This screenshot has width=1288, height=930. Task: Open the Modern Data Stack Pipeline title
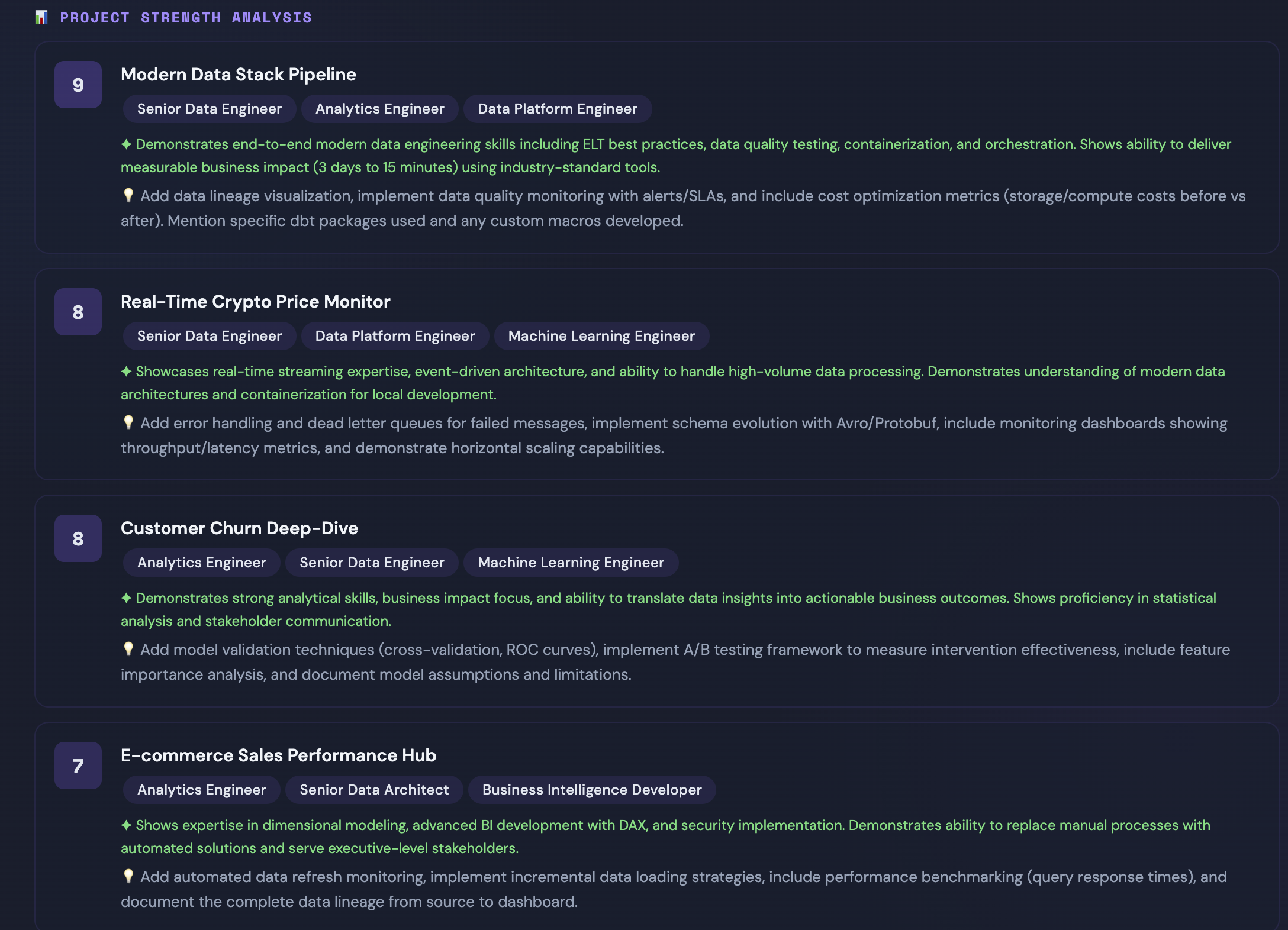click(x=239, y=75)
